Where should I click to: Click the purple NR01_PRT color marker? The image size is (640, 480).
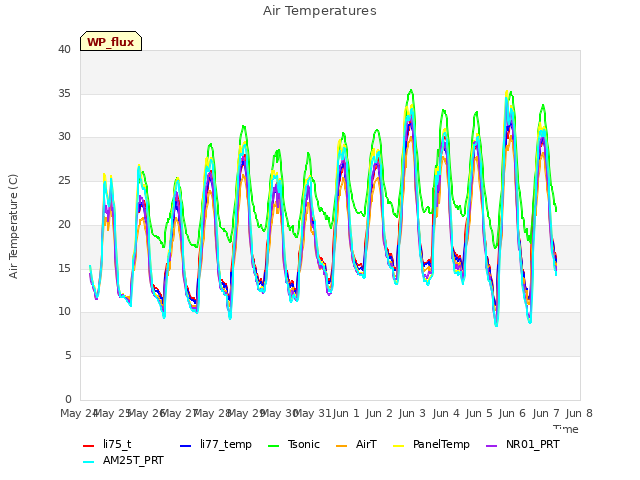(x=491, y=446)
